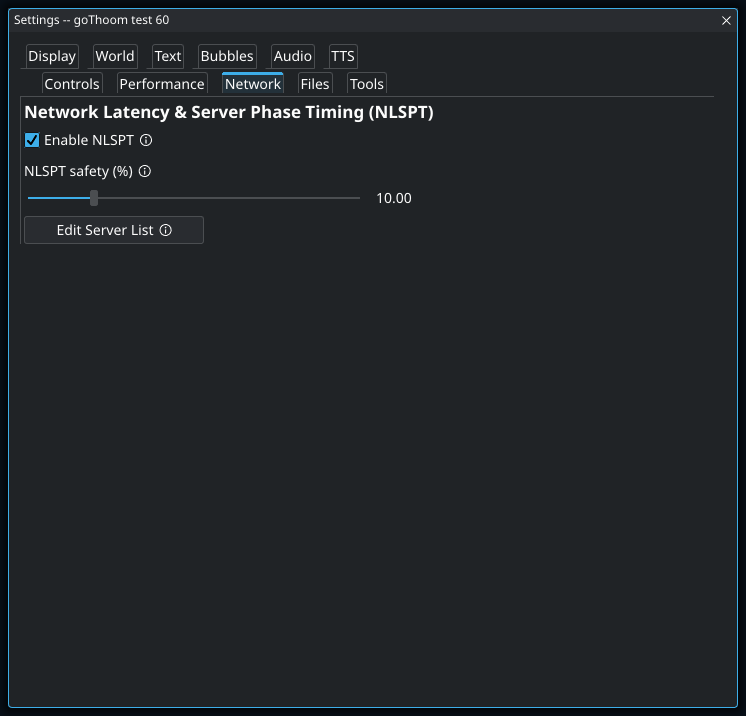Click info icon next to Enable NLSPT
The image size is (746, 716).
146,140
